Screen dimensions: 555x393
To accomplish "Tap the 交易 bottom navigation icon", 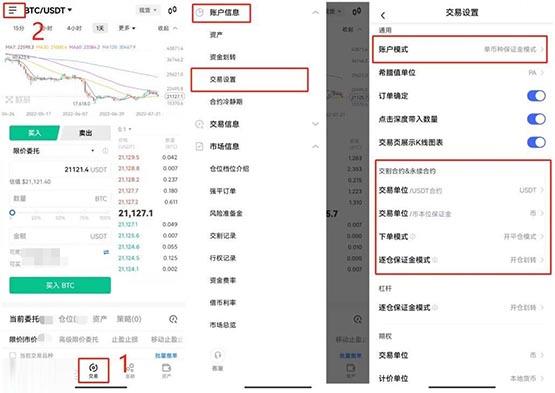I will pos(93,370).
